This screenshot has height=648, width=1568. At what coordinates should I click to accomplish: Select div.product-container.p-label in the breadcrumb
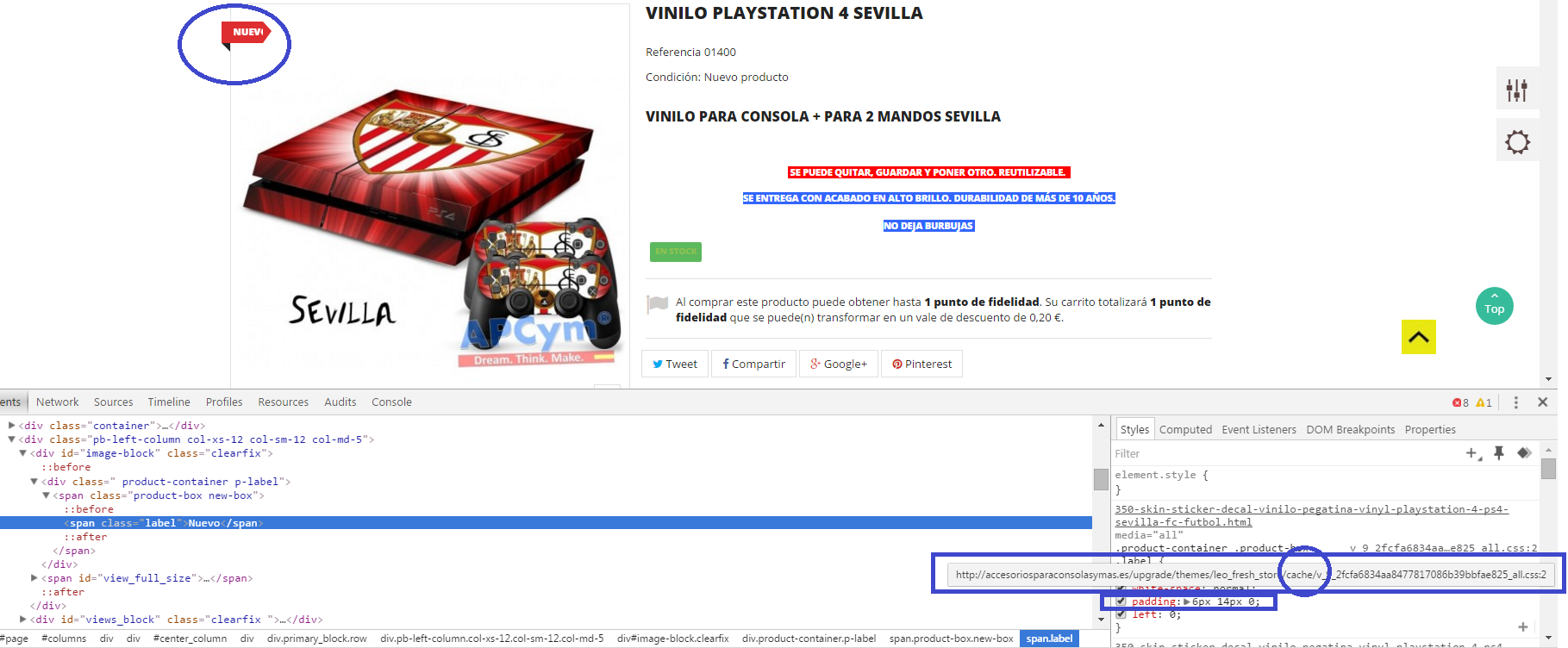[x=809, y=639]
